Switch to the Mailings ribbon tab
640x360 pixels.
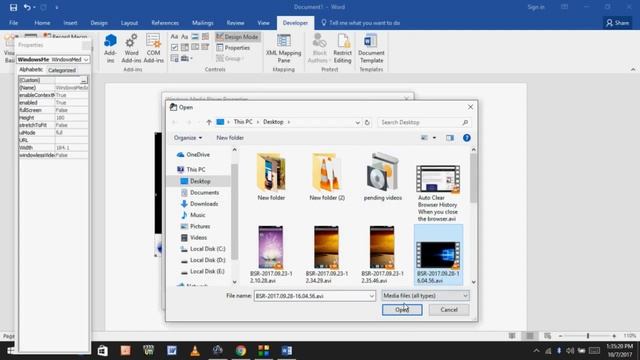202,23
